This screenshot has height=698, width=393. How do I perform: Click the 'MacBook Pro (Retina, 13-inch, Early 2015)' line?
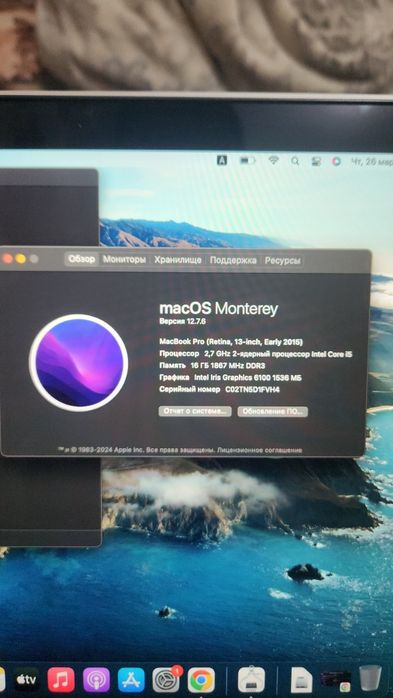(231, 342)
